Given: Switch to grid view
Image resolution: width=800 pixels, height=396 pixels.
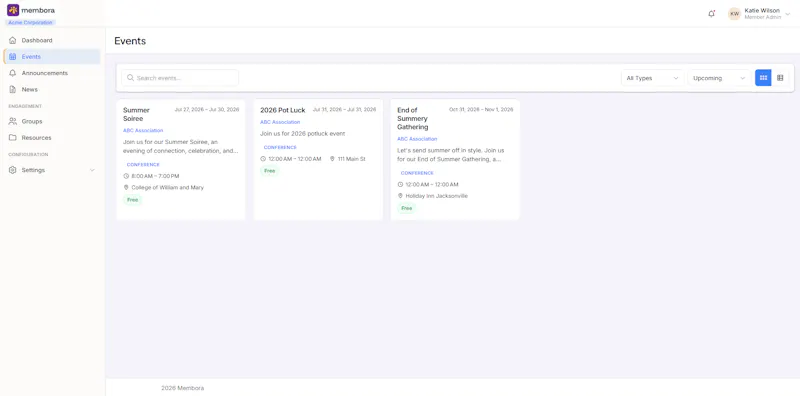Looking at the screenshot, I should [763, 78].
